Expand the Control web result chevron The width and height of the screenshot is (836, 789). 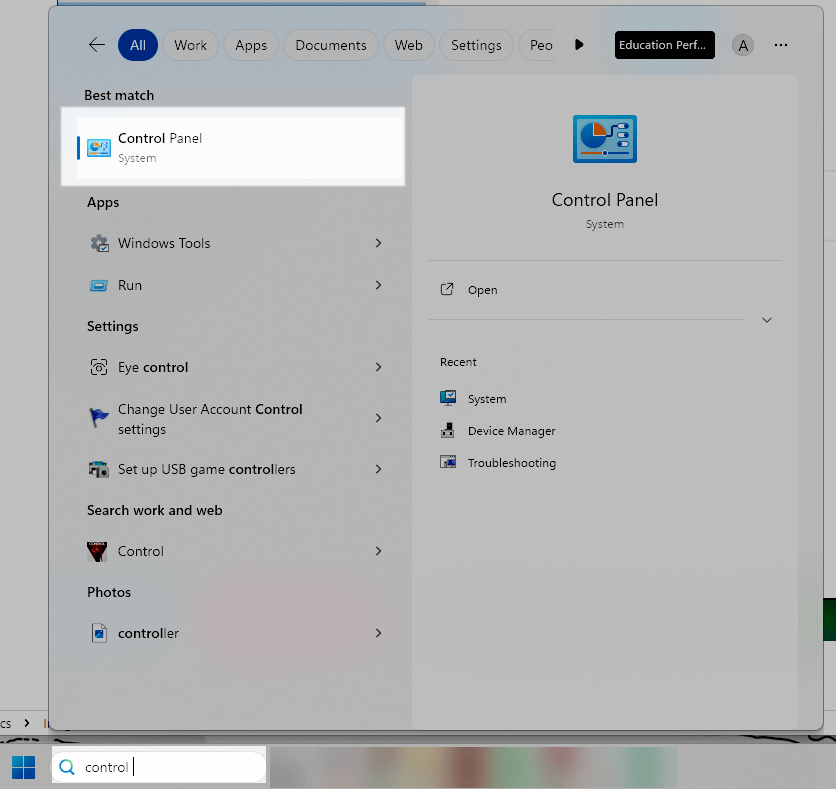point(378,551)
